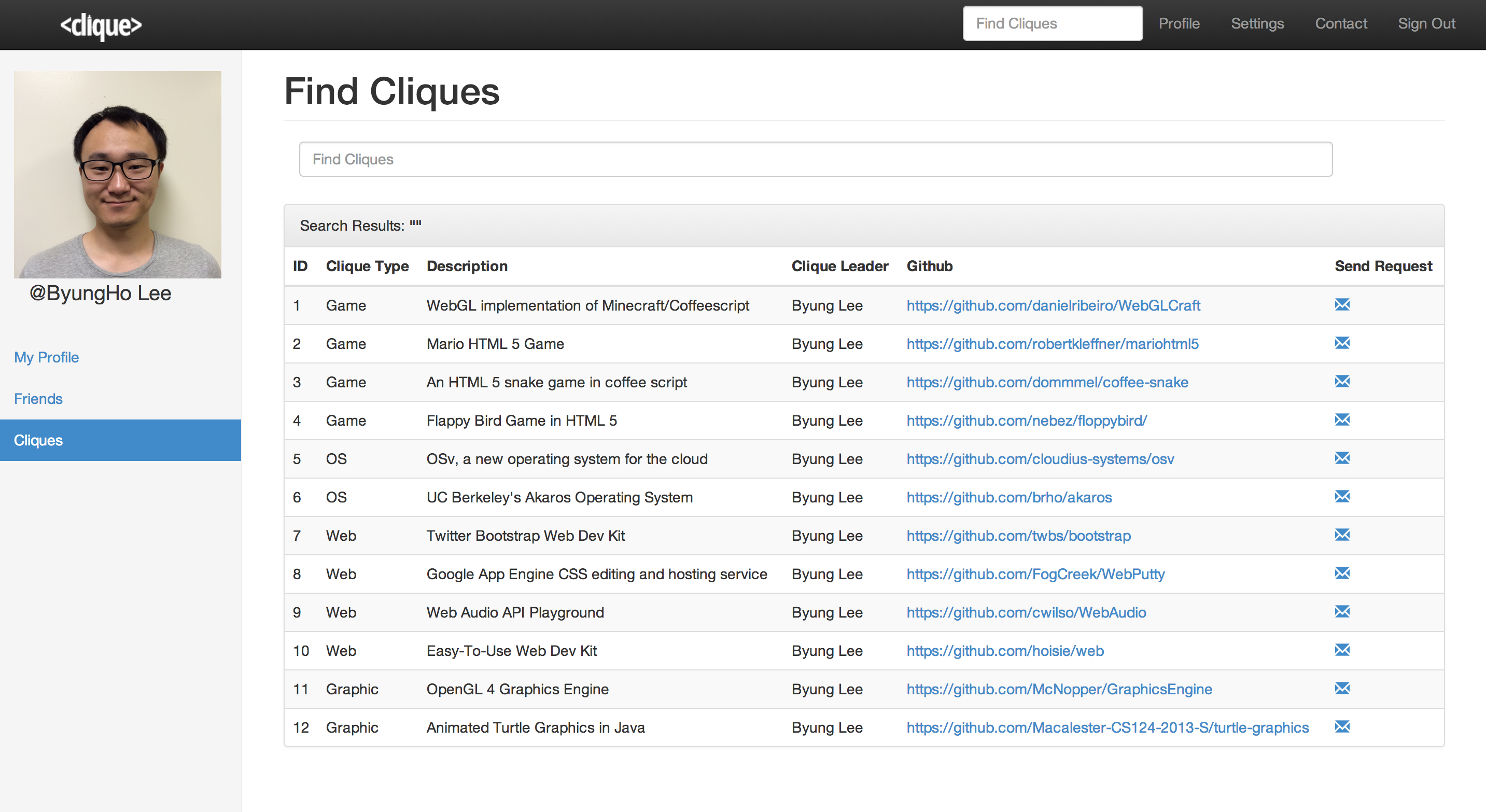Screen dimensions: 1486x812
Task: Open Contact page from navbar
Action: point(1341,24)
